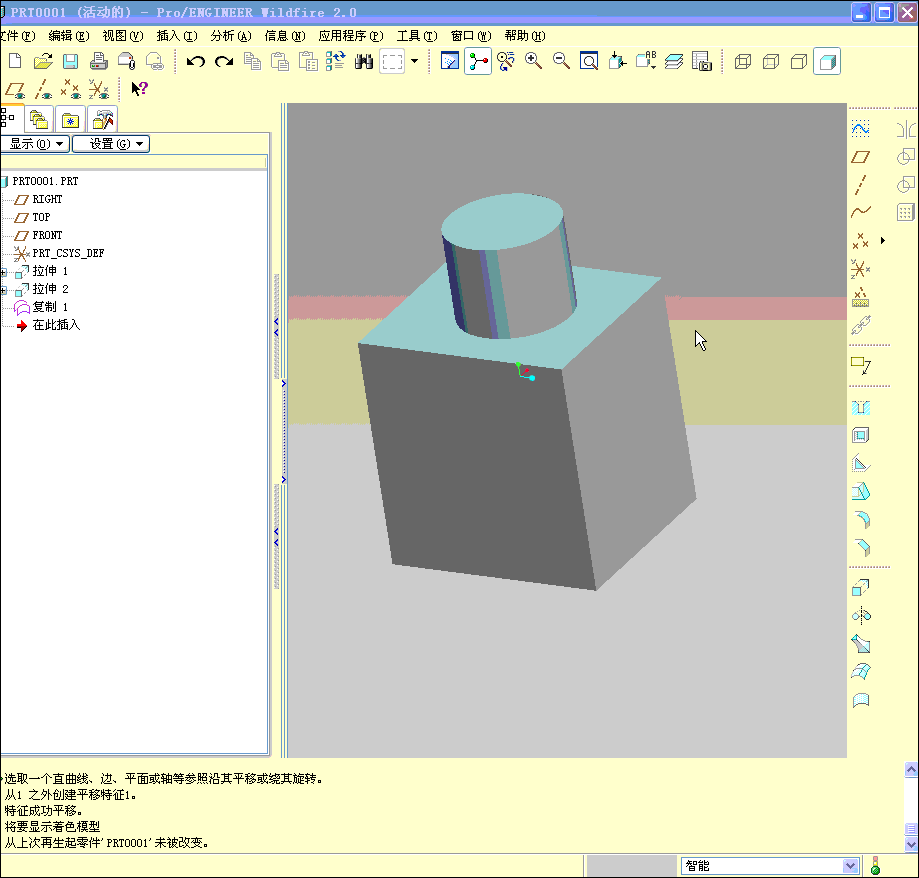
Task: Print the model with the printer icon
Action: click(98, 61)
